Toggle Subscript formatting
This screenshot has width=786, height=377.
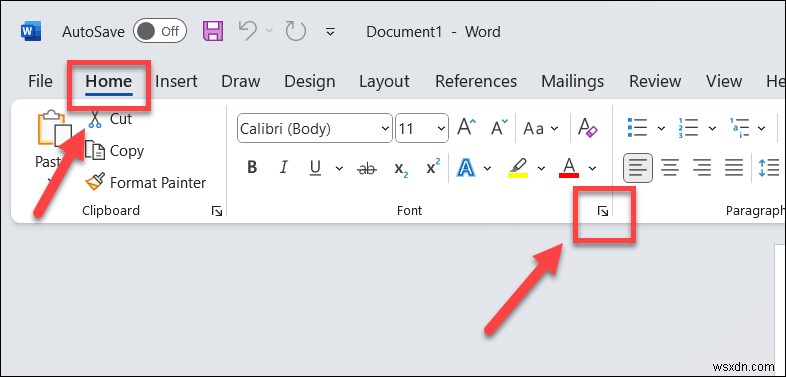[x=401, y=168]
